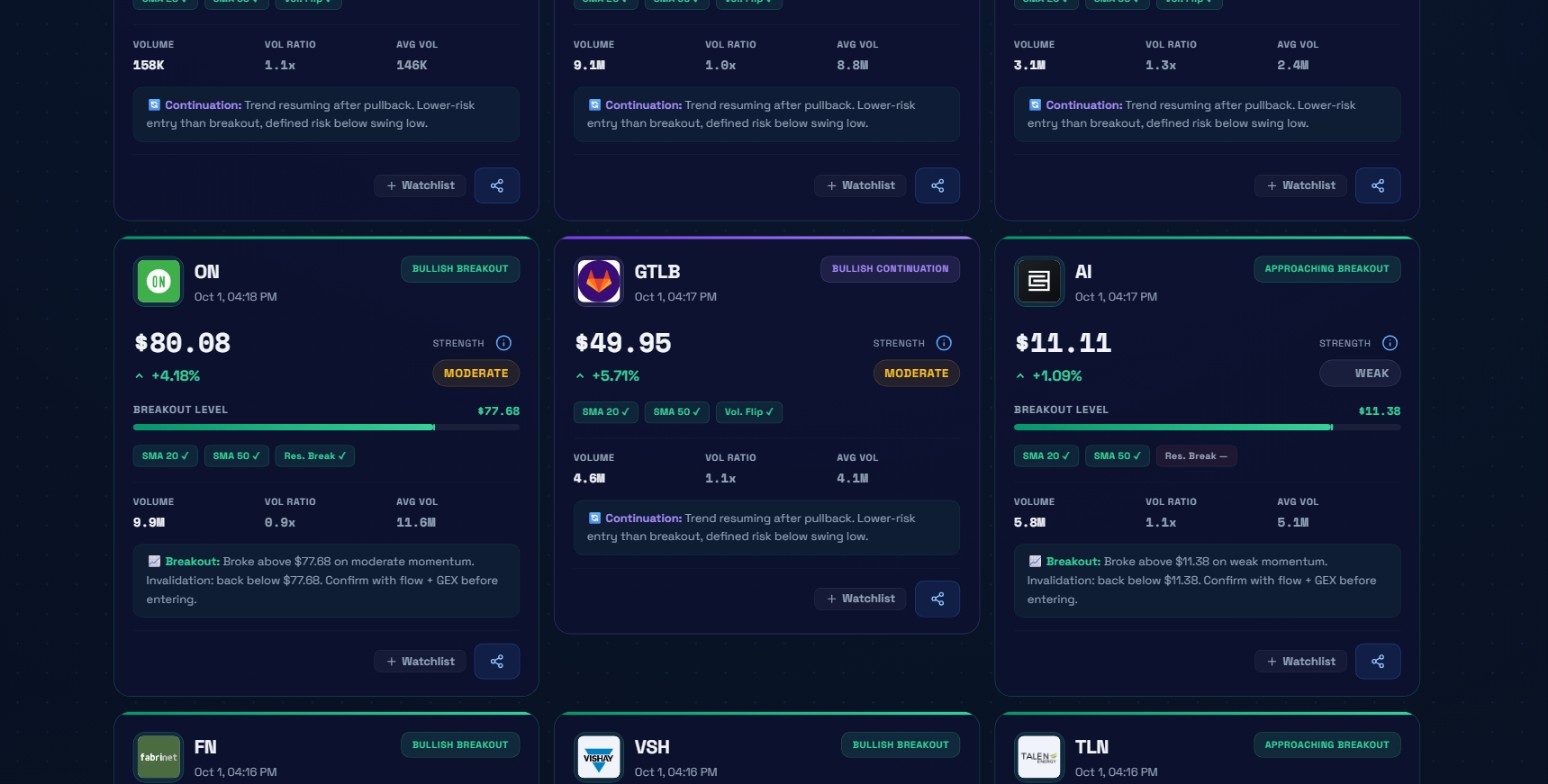This screenshot has height=784, width=1548.
Task: Click the Bullish Breakout badge on VSH card
Action: (900, 745)
